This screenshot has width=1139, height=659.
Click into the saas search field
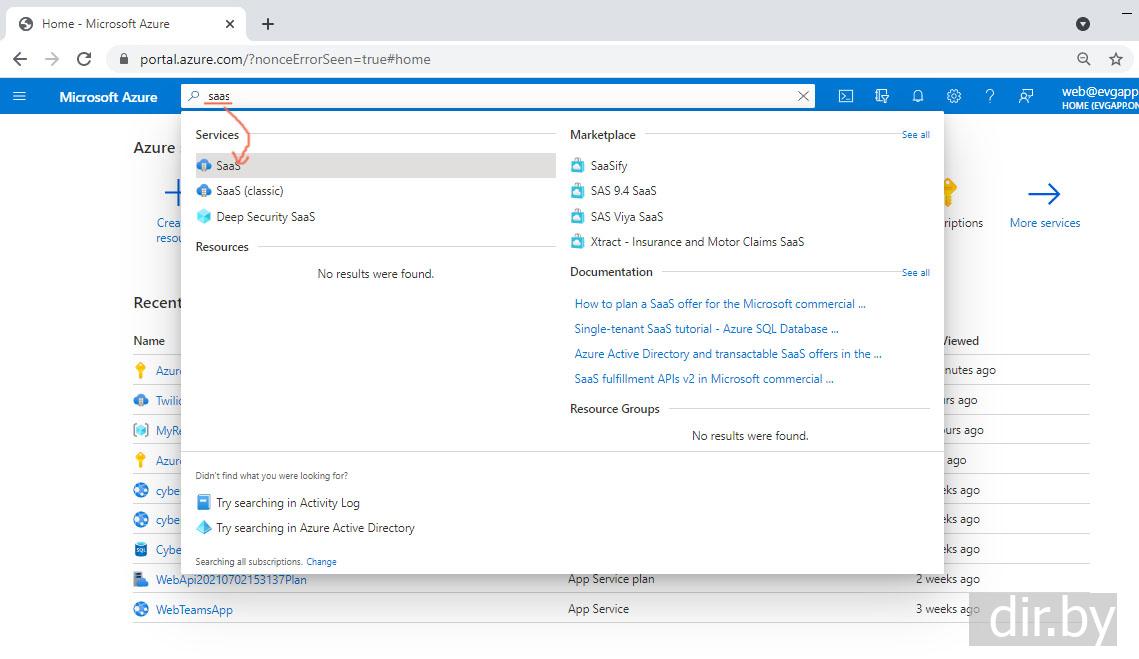point(500,96)
